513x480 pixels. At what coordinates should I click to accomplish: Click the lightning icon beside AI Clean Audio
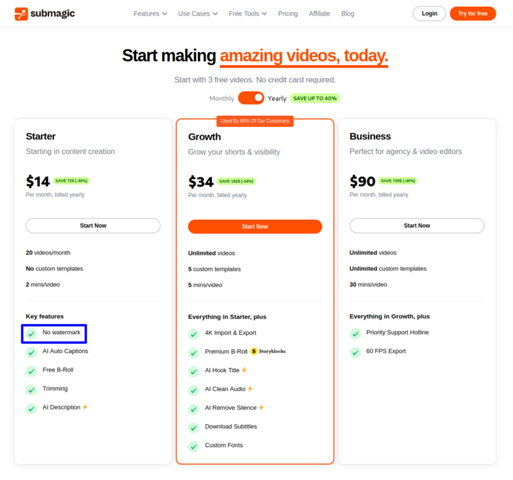click(250, 389)
